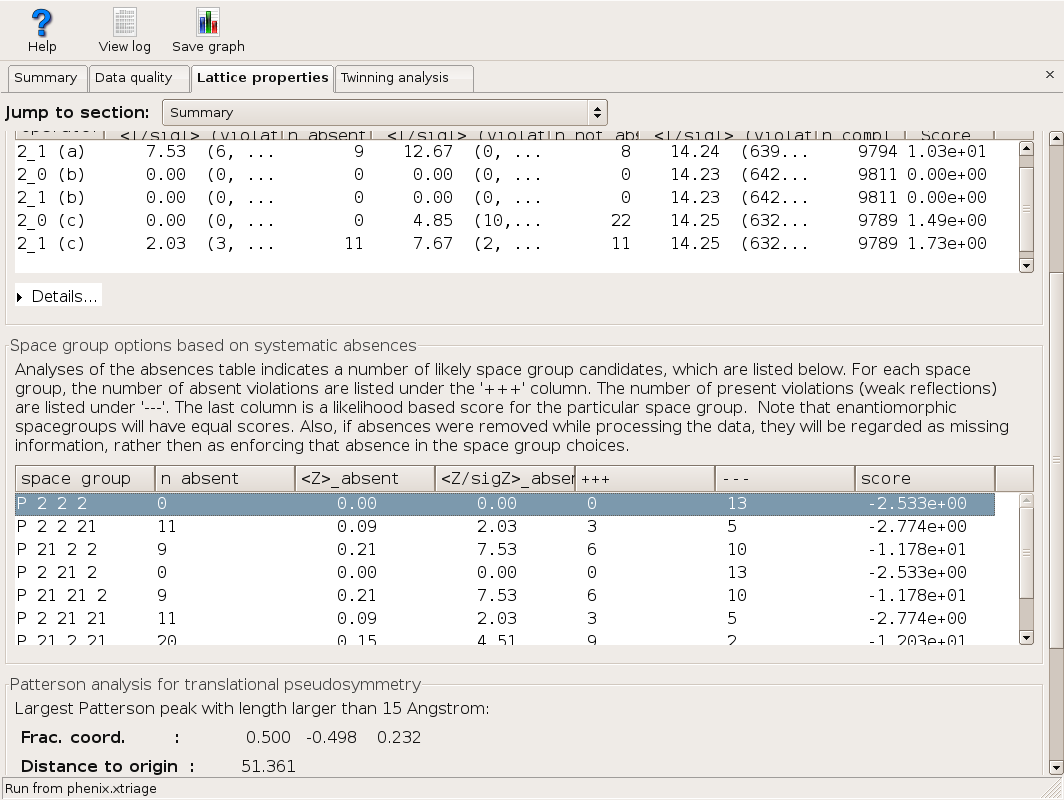Expand the Details disclosure triangle
1064x800 pixels.
20,297
